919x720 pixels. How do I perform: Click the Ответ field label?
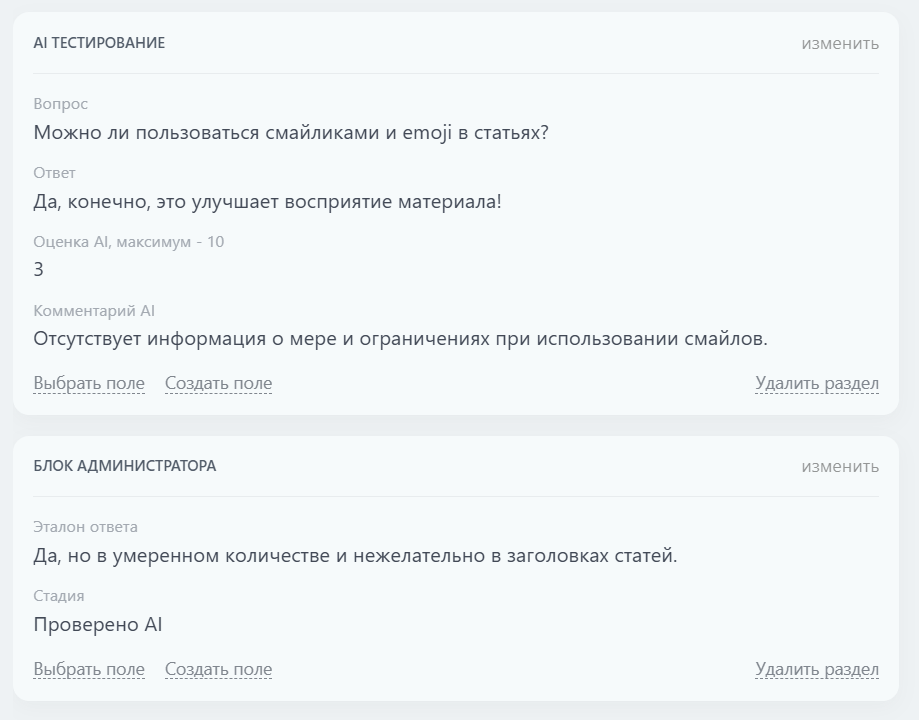[52, 173]
